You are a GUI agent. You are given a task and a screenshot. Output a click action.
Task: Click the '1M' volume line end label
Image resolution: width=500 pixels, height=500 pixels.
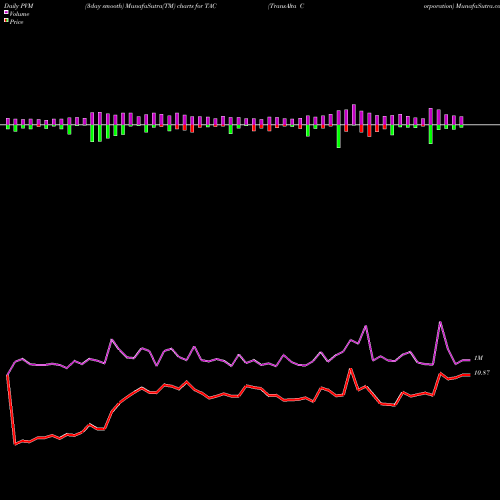tap(478, 358)
